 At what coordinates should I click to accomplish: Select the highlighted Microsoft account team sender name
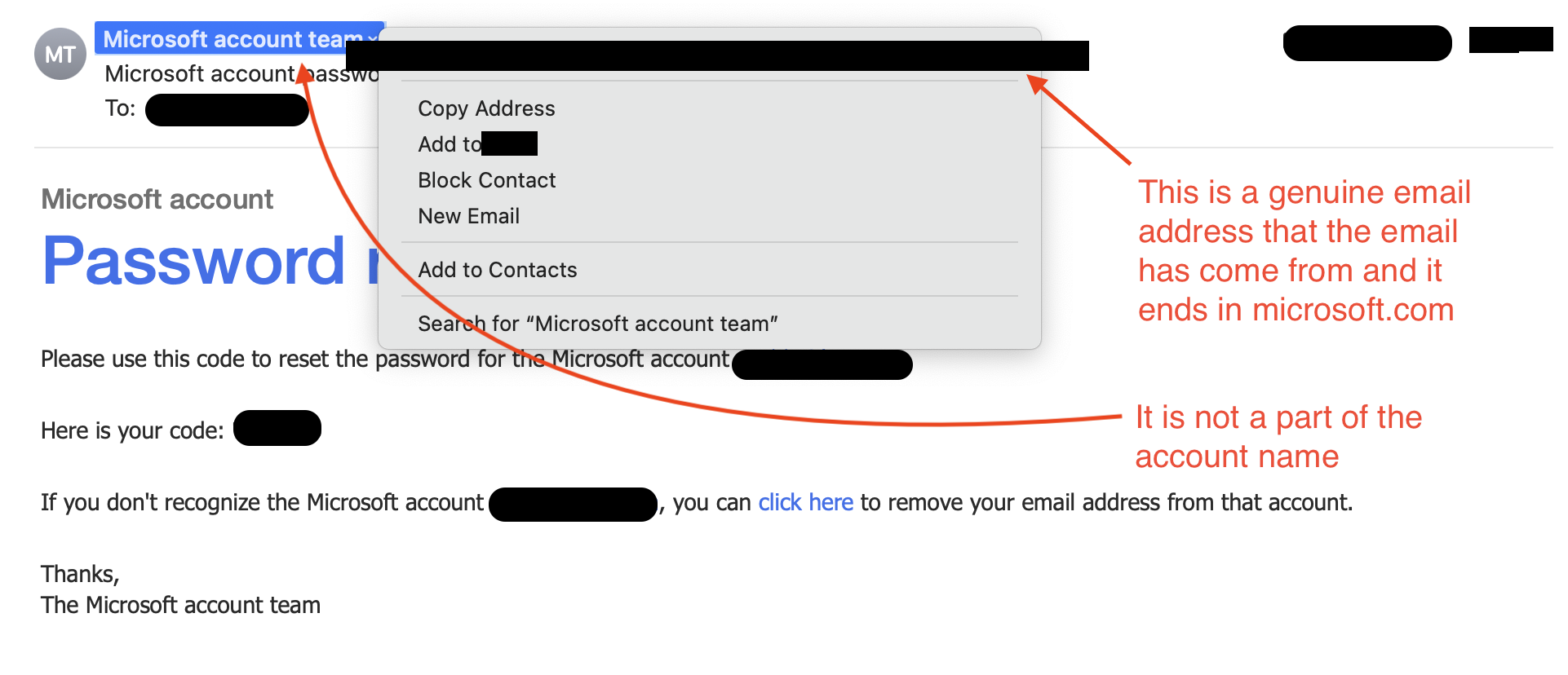click(x=233, y=38)
